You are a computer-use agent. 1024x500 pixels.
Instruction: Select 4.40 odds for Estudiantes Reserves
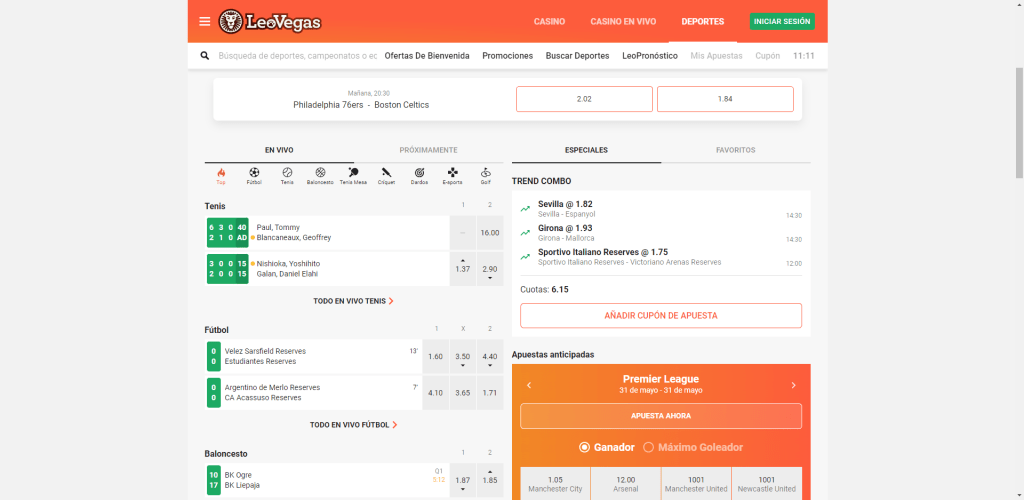tap(490, 356)
